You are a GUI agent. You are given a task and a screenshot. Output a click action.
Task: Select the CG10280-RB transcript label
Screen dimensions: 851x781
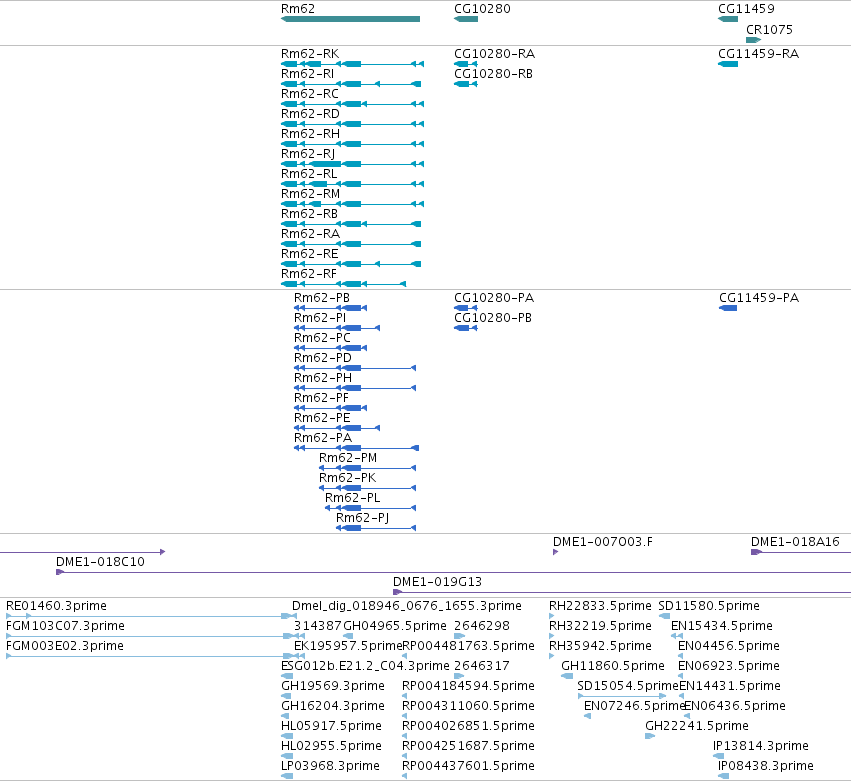pyautogui.click(x=493, y=74)
